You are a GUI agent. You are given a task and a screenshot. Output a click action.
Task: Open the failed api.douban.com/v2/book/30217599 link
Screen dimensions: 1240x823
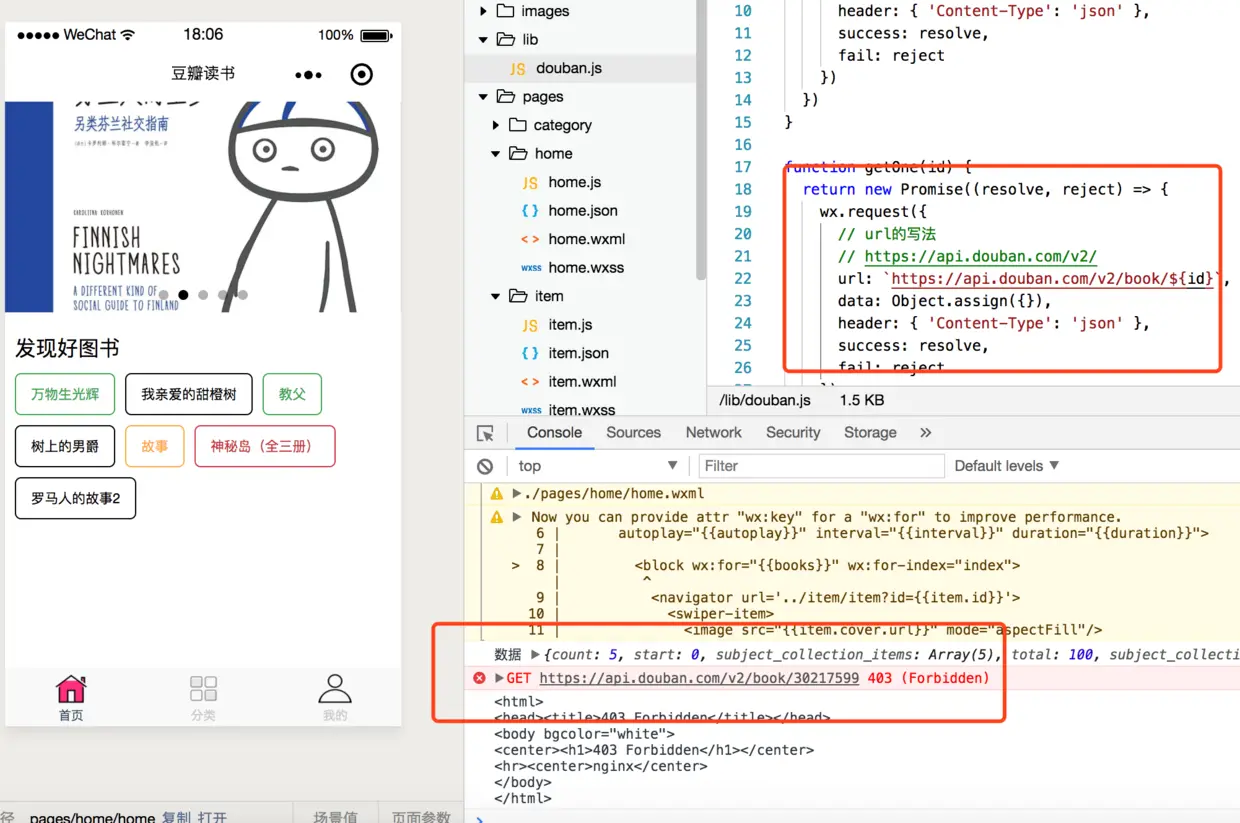coord(699,678)
